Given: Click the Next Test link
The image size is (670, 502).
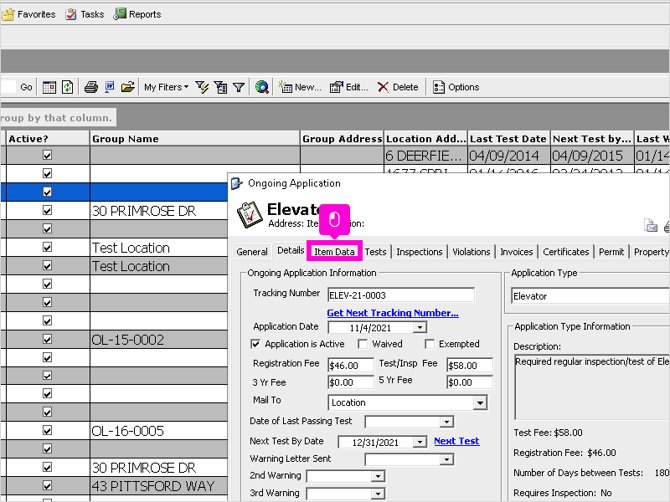Looking at the screenshot, I should pyautogui.click(x=456, y=441).
